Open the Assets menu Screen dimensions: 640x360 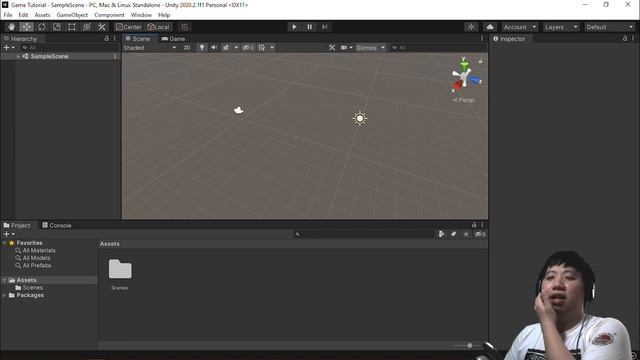point(42,15)
